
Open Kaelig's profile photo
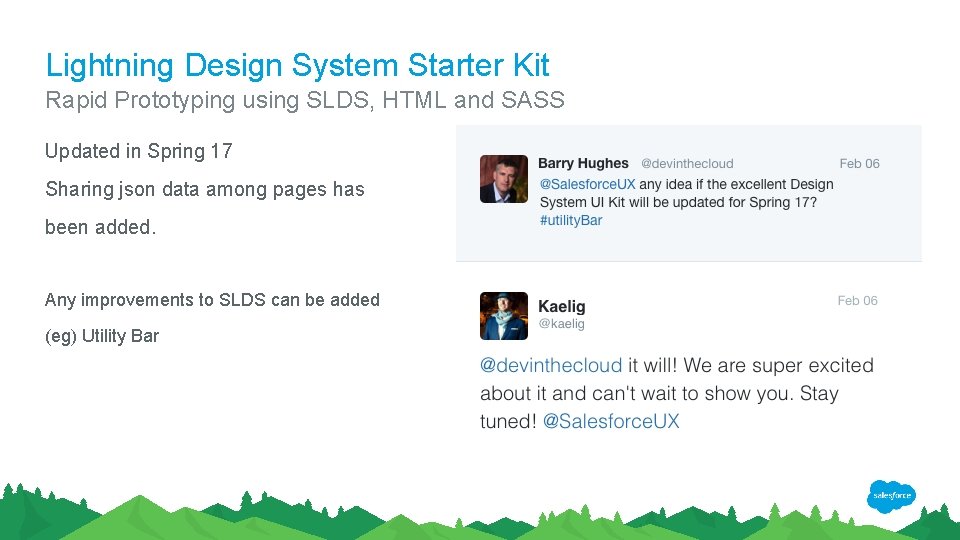click(x=504, y=316)
